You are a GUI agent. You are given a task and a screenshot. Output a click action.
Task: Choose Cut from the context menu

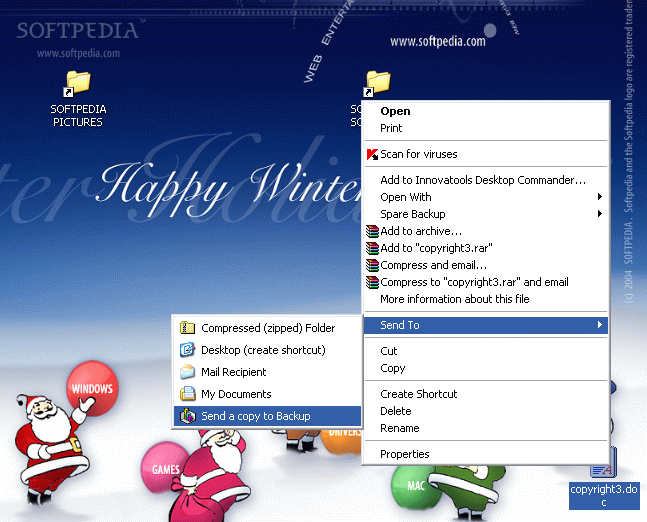tap(486, 351)
